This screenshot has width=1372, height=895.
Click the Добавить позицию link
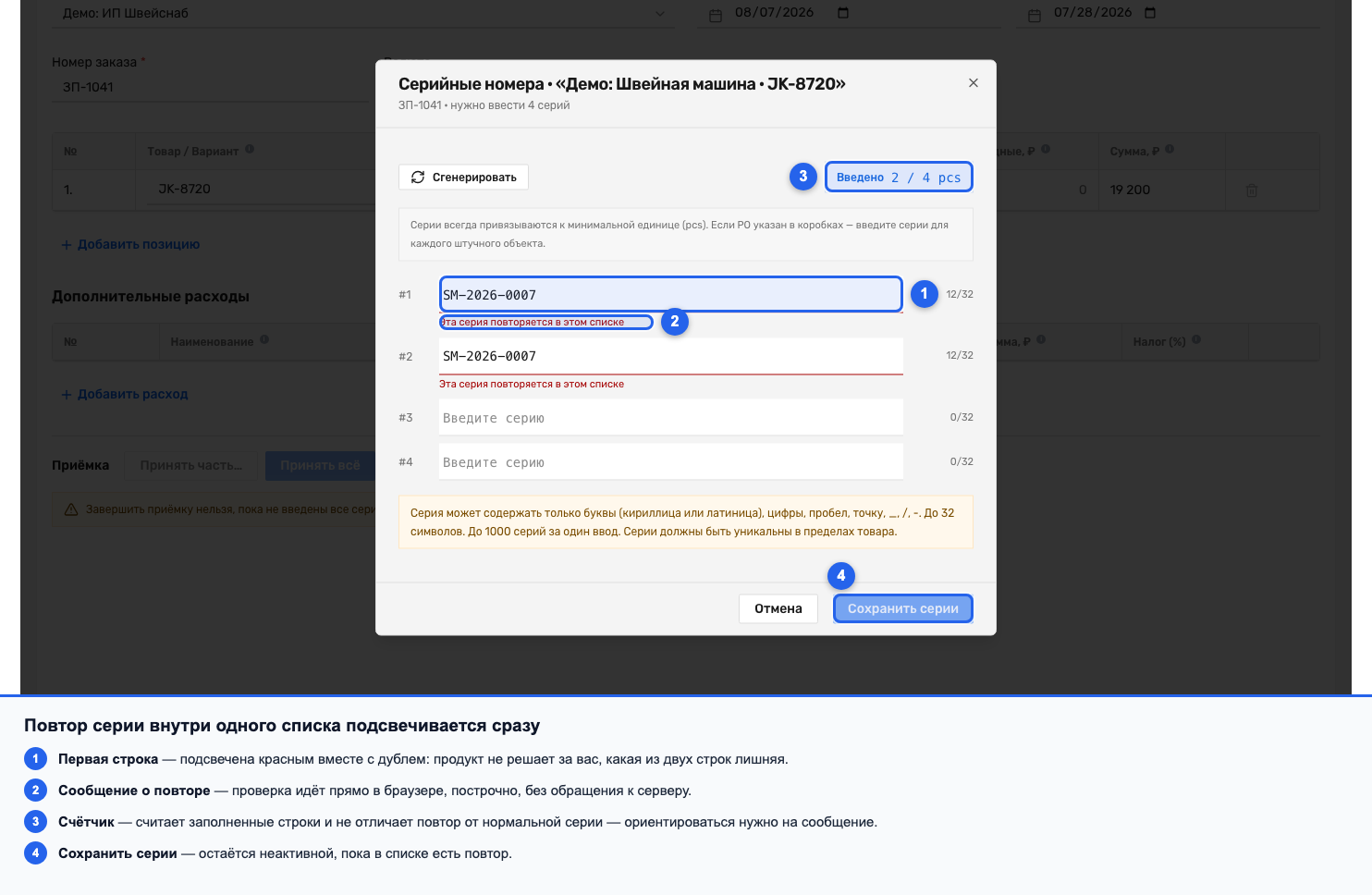click(130, 244)
